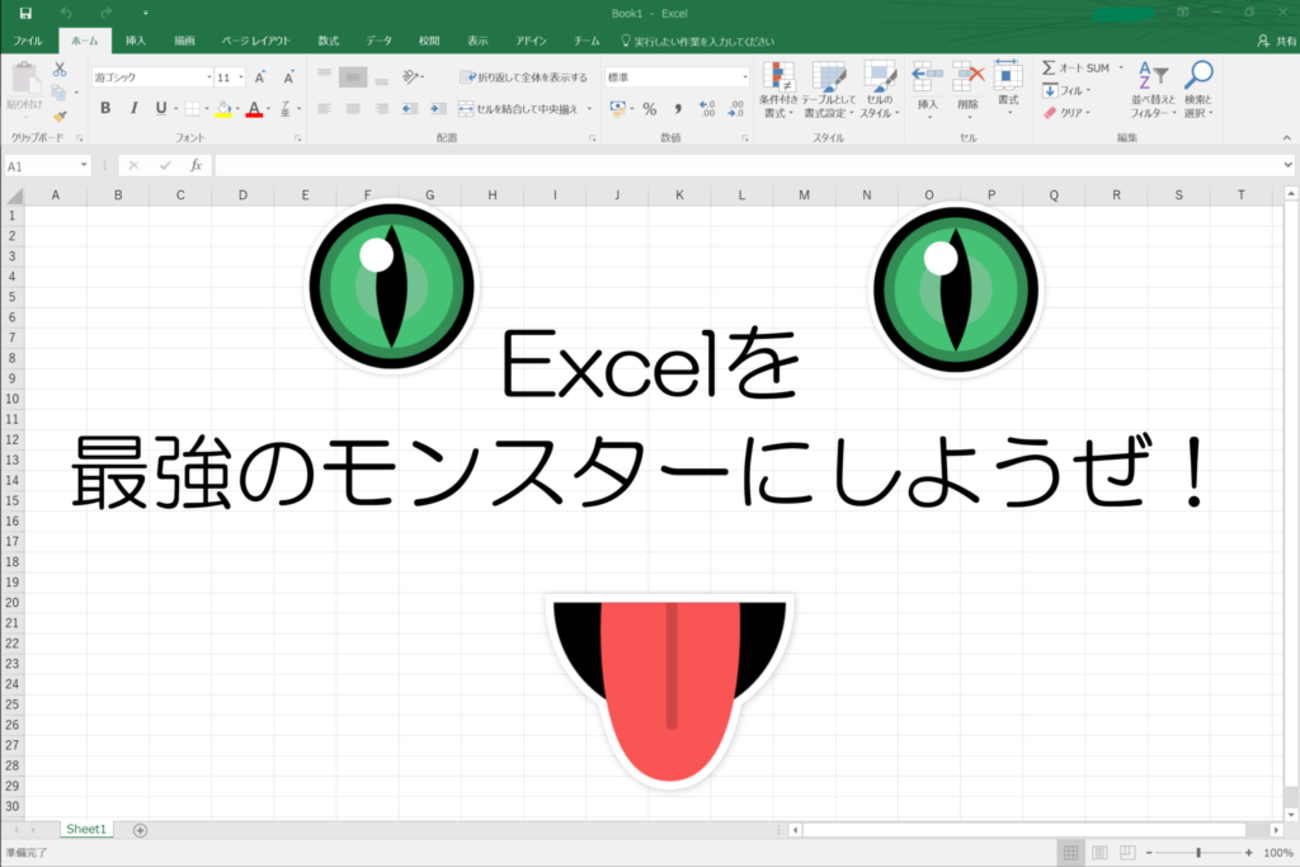Apply the fill color paint bucket
1300x867 pixels.
click(224, 108)
